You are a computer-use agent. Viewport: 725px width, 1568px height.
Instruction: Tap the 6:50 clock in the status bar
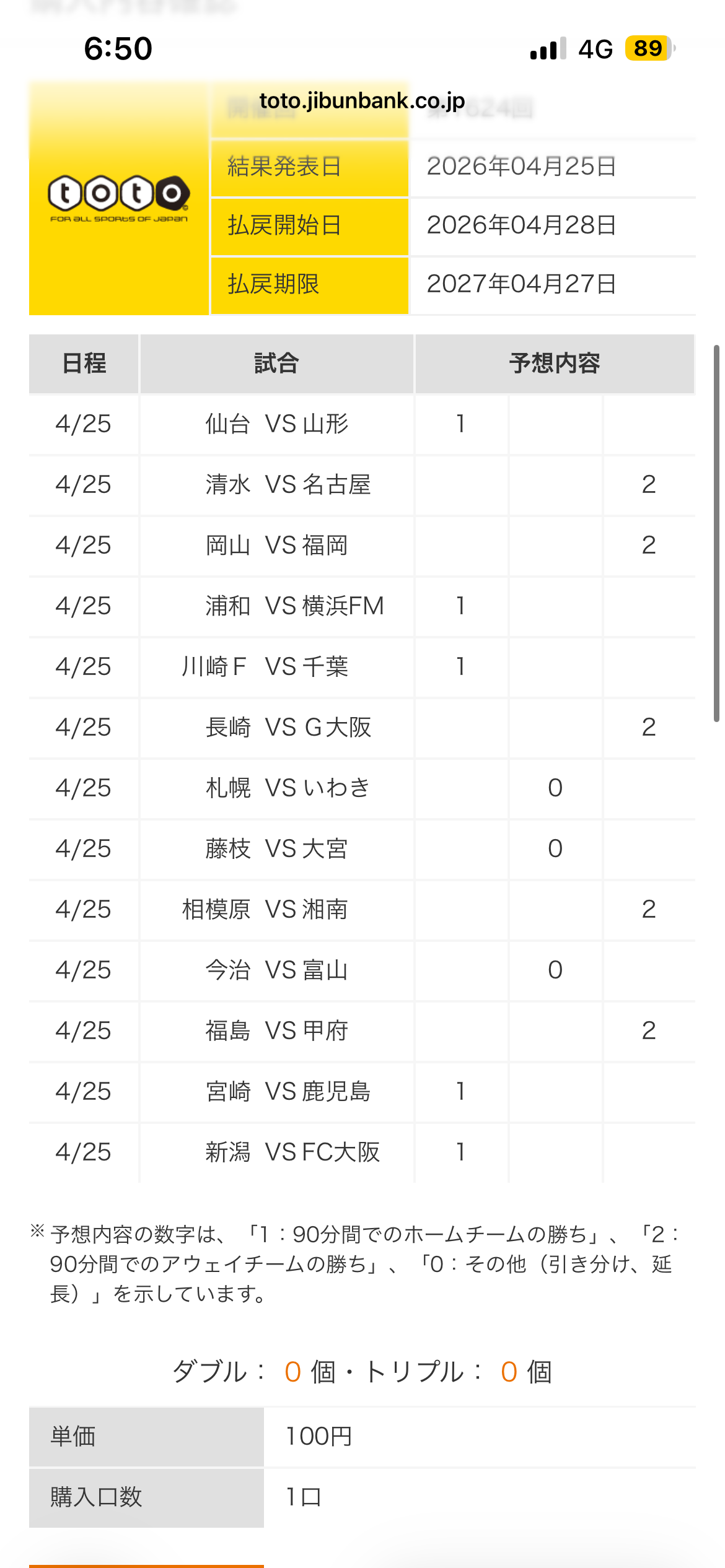tap(118, 48)
